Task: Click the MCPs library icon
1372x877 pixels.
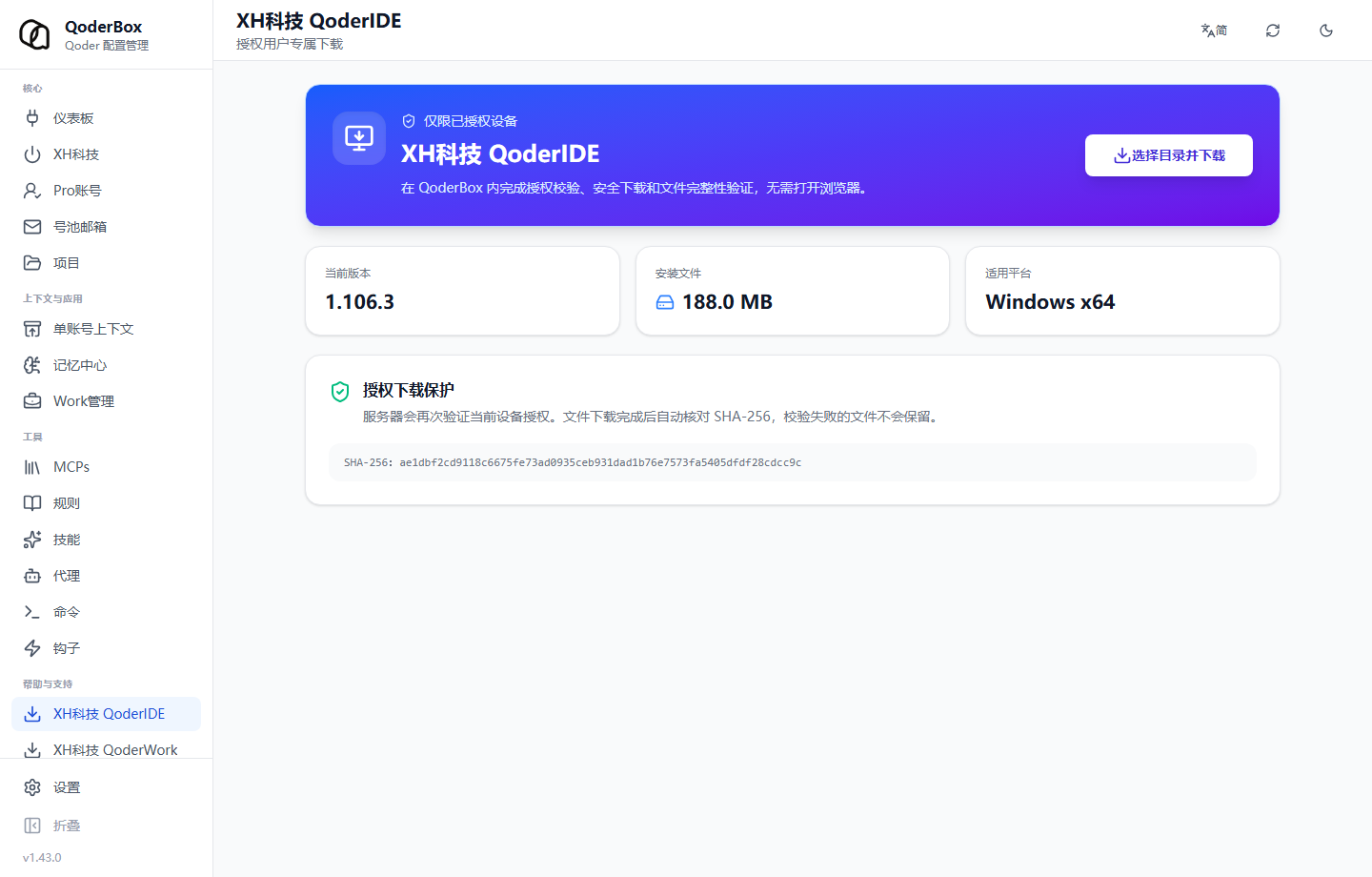Action: (x=32, y=467)
